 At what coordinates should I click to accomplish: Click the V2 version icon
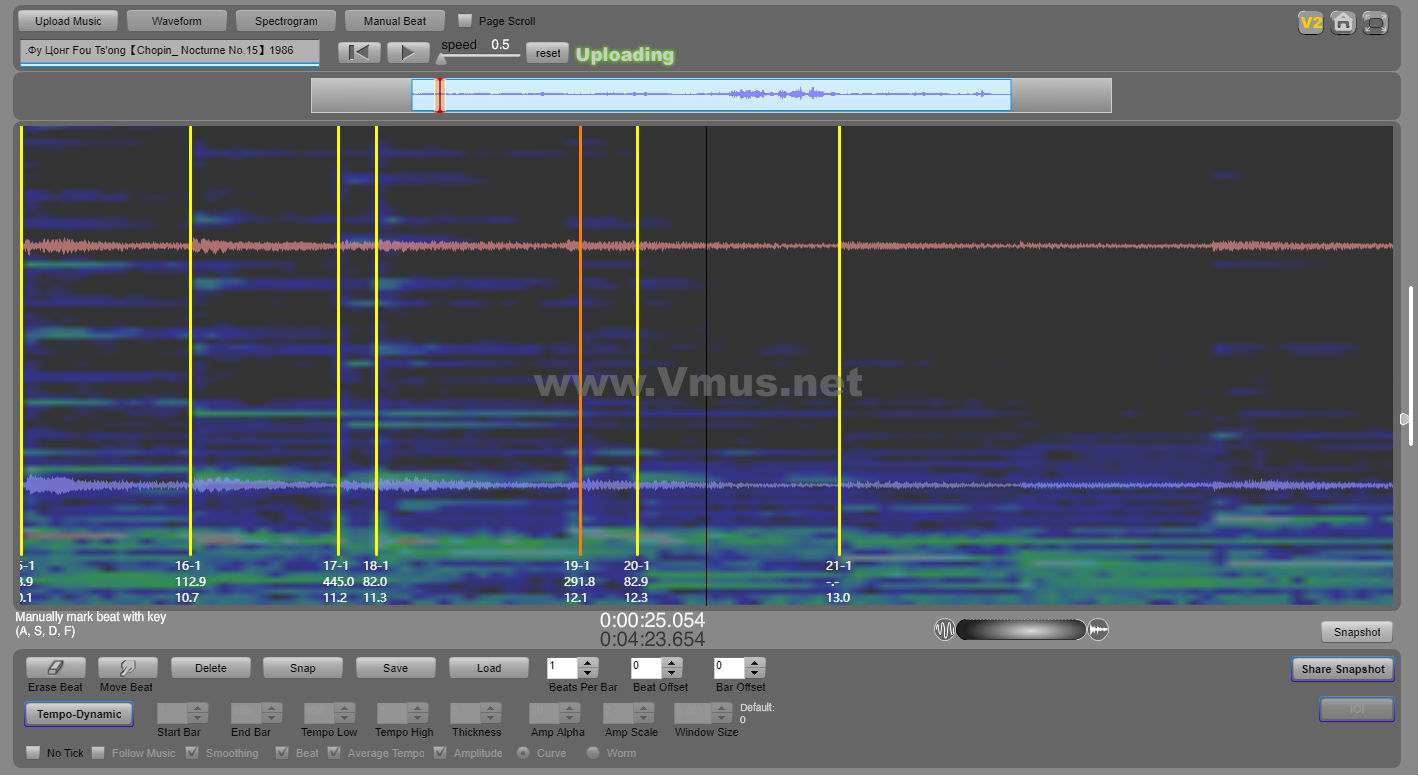(x=1310, y=23)
